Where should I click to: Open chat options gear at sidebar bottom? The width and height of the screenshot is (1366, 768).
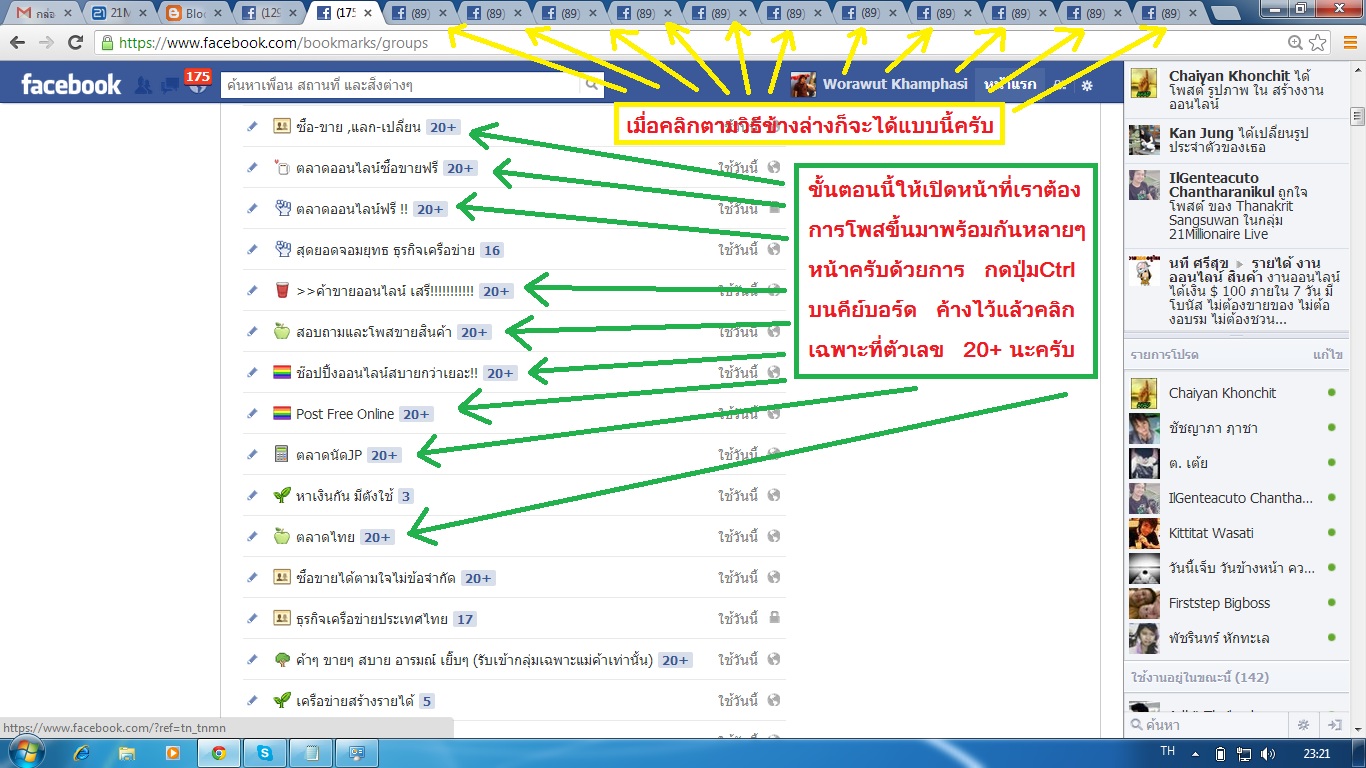1305,724
